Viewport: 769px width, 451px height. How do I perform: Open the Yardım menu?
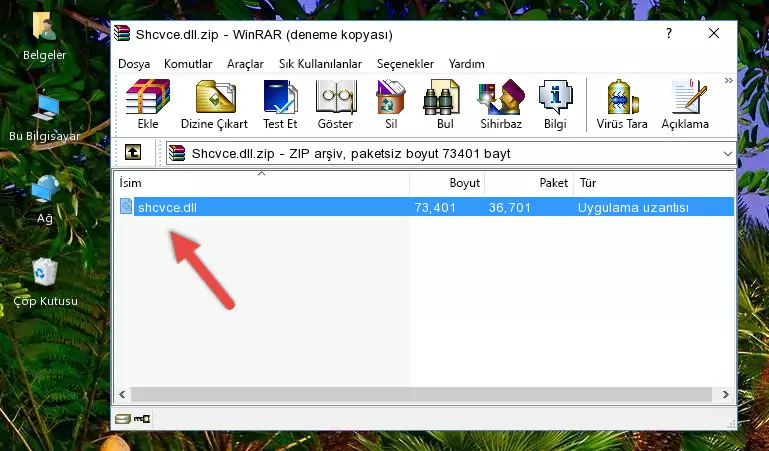click(x=466, y=64)
